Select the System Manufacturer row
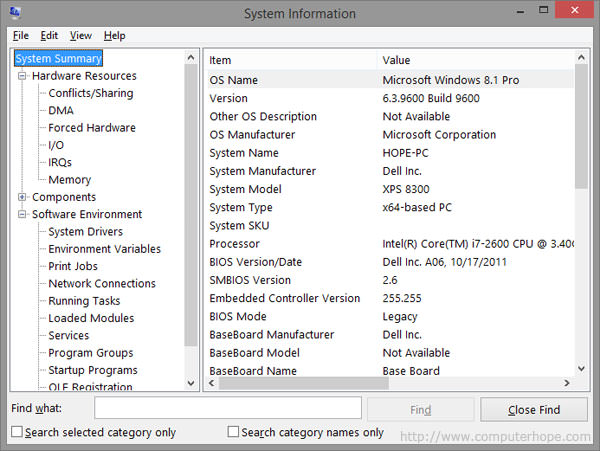 (390, 171)
